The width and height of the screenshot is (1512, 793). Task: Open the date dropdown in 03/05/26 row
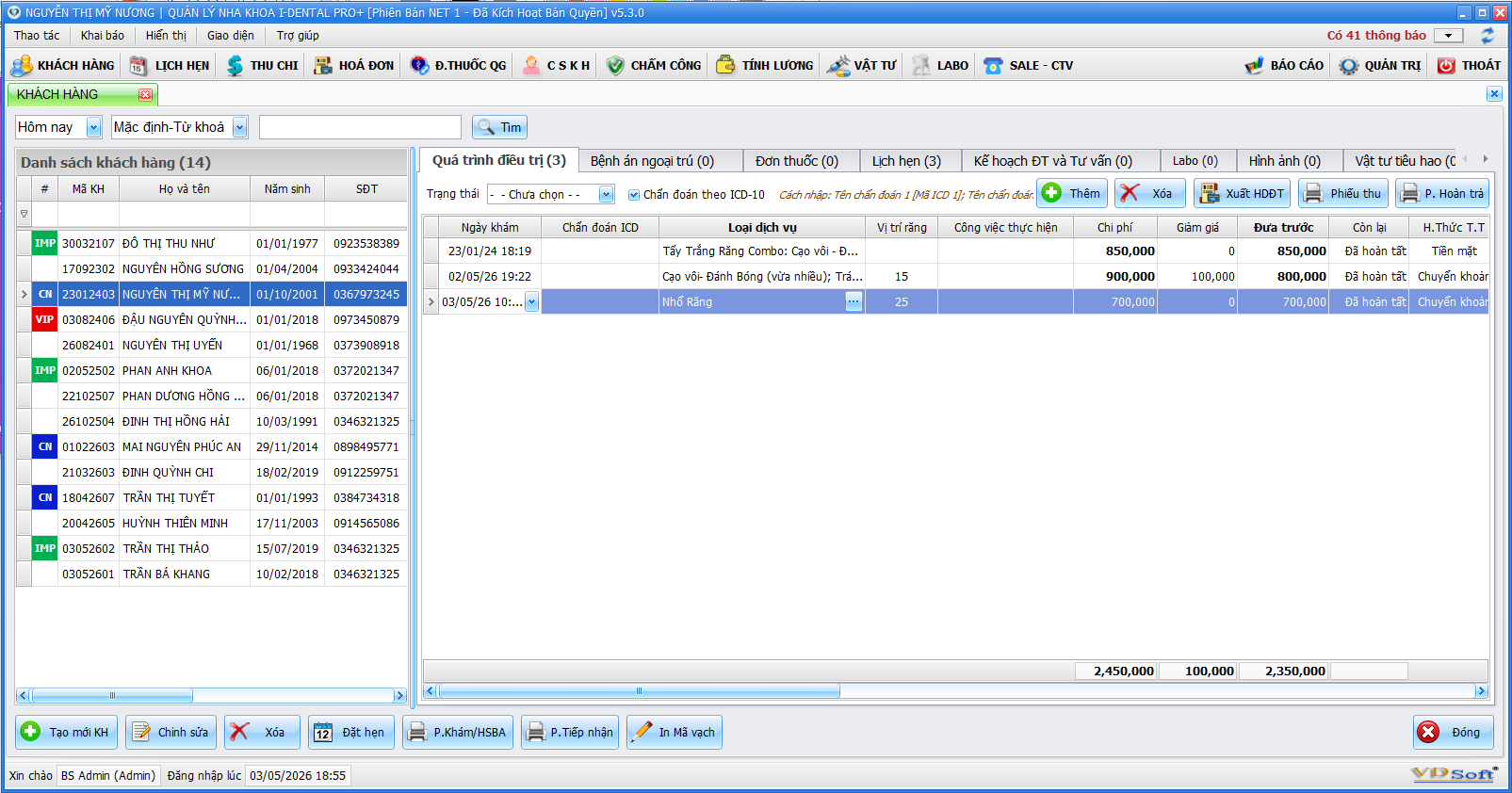[x=531, y=301]
